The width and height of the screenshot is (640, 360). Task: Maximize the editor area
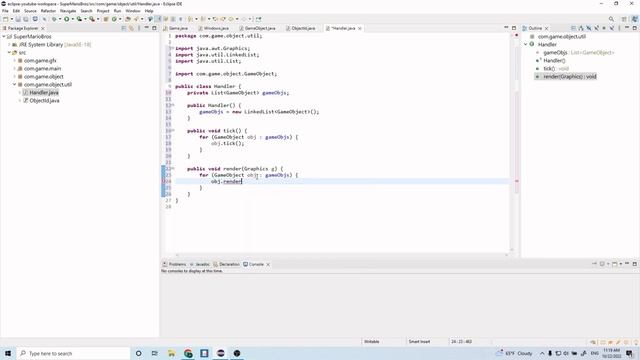[x=514, y=28]
